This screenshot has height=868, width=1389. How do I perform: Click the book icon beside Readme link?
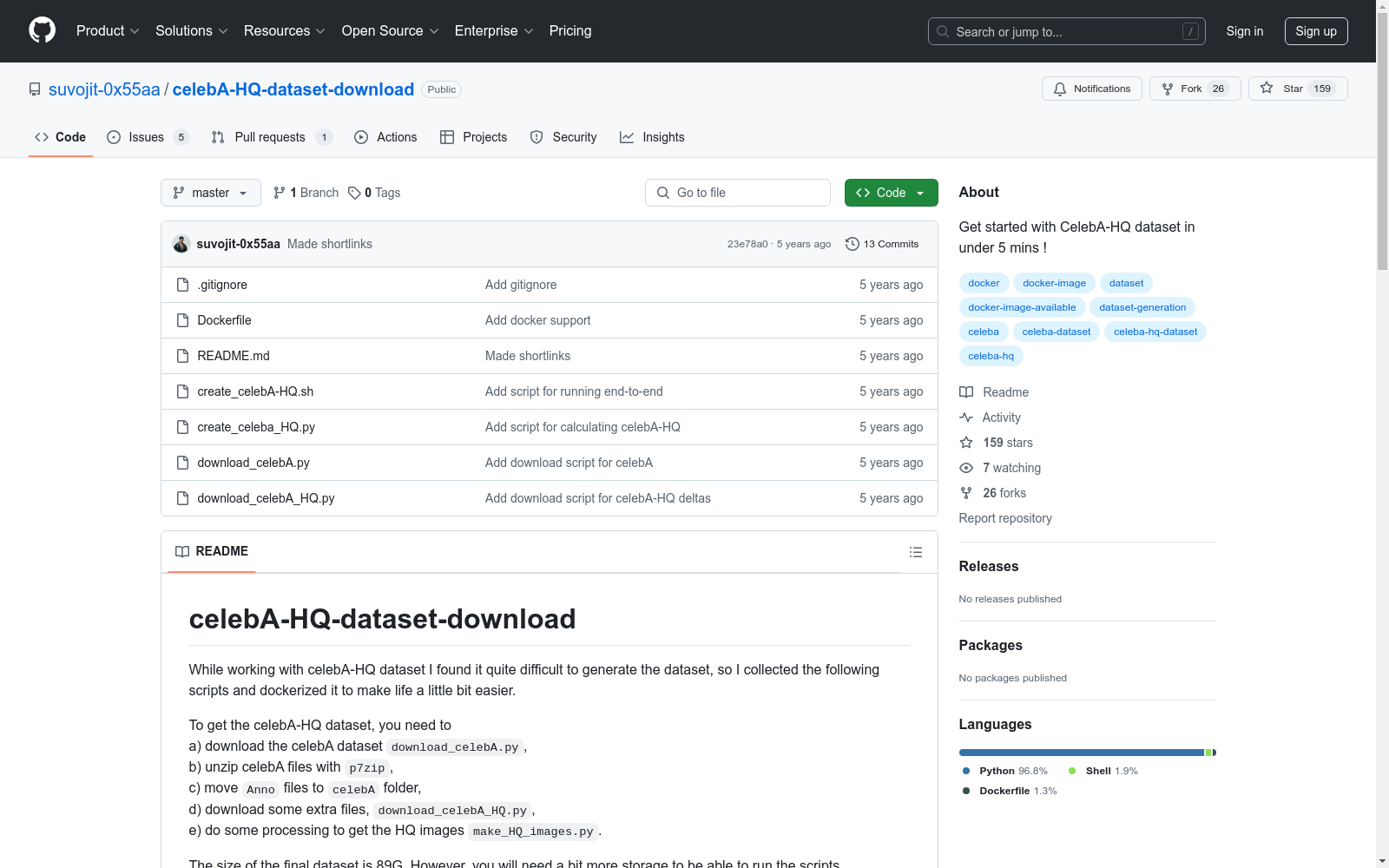[966, 392]
